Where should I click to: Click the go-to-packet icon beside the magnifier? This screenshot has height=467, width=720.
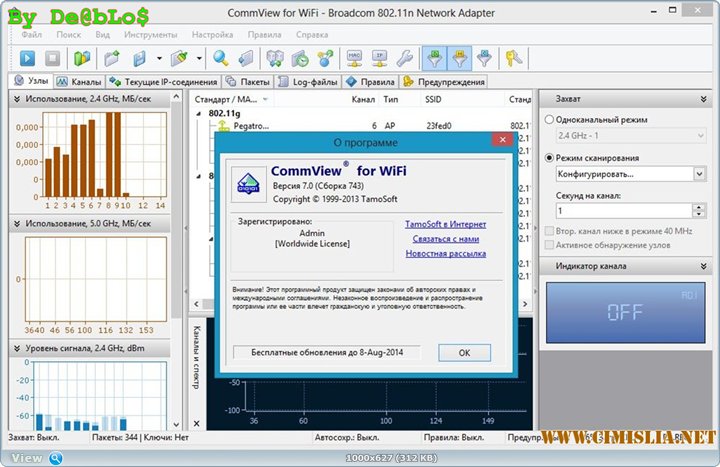(x=247, y=58)
